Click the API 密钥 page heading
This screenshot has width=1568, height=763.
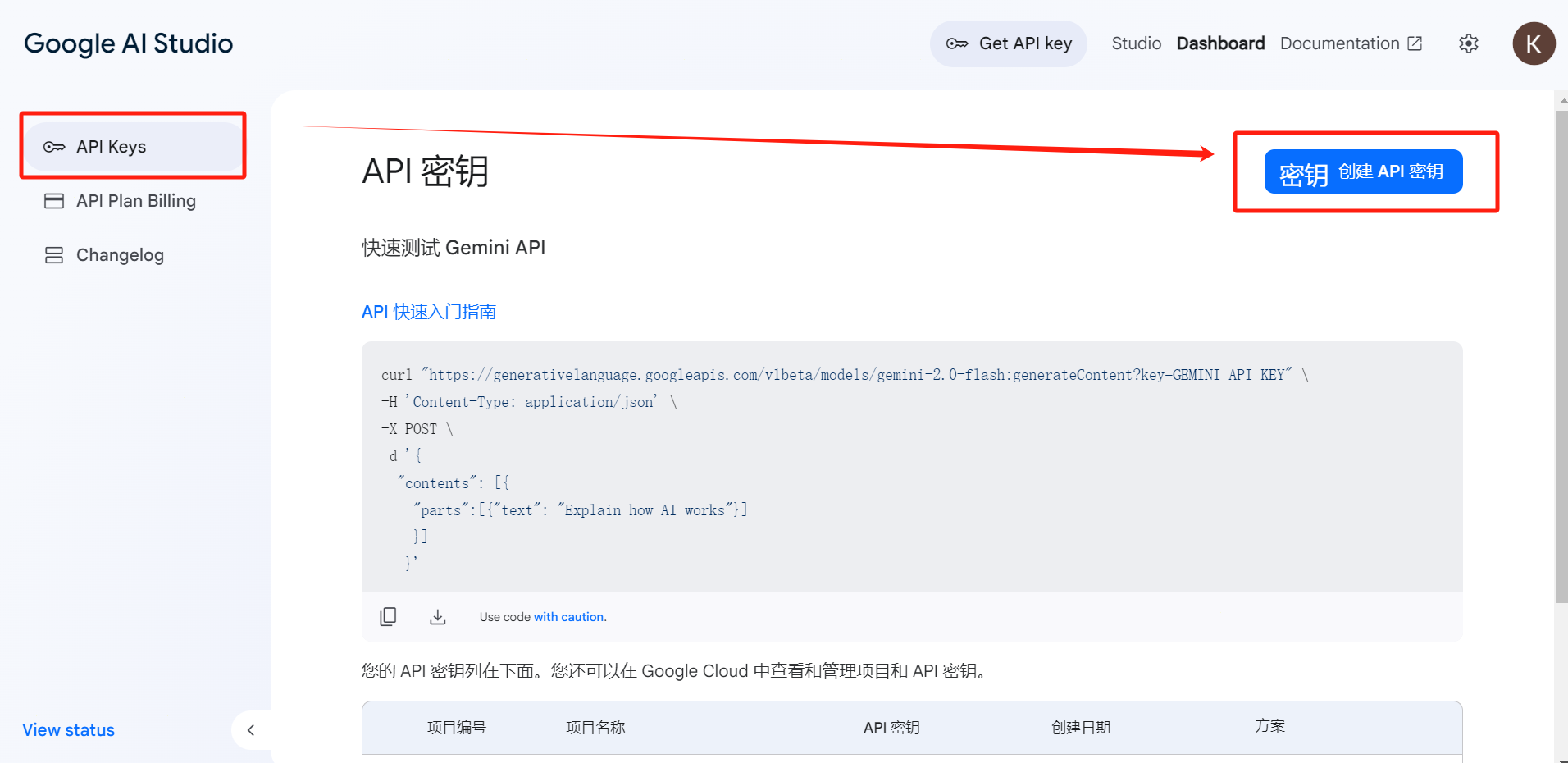pos(426,171)
